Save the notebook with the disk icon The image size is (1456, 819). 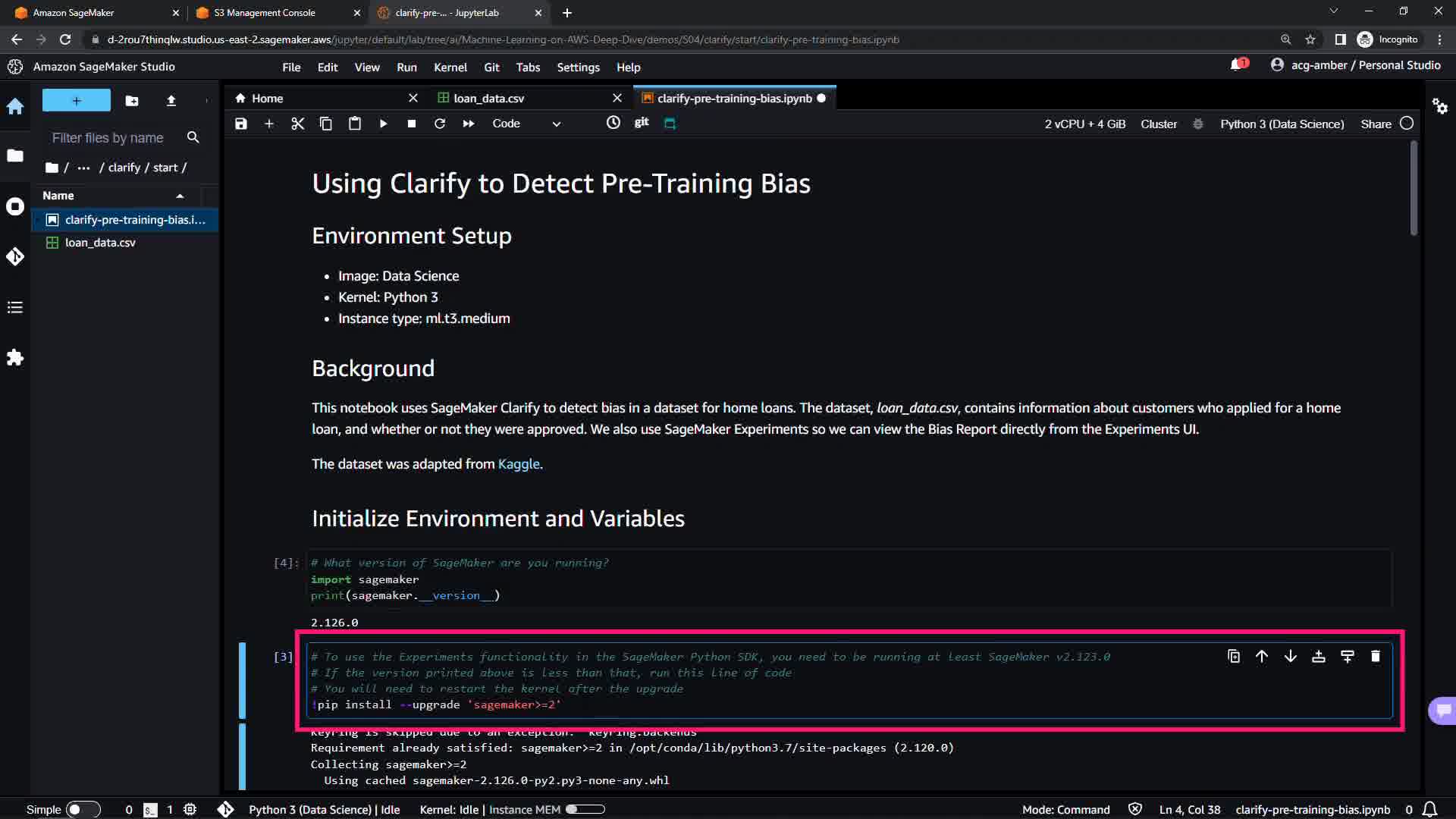(x=241, y=124)
